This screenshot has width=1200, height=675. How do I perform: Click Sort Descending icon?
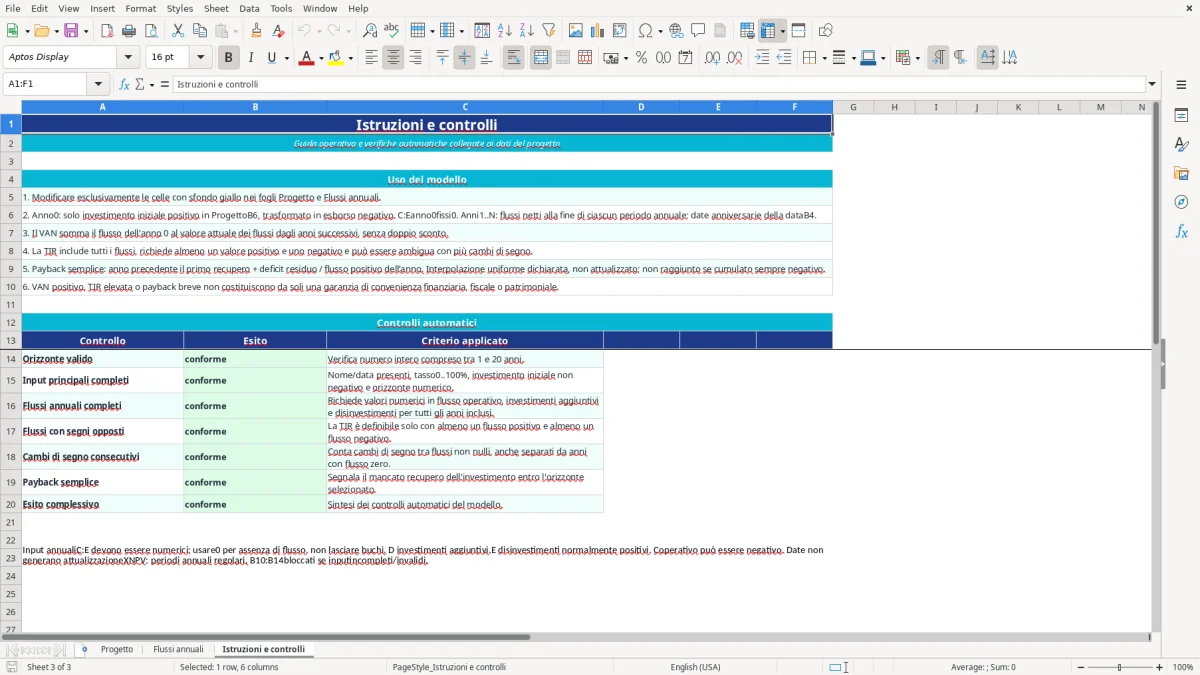pyautogui.click(x=527, y=31)
